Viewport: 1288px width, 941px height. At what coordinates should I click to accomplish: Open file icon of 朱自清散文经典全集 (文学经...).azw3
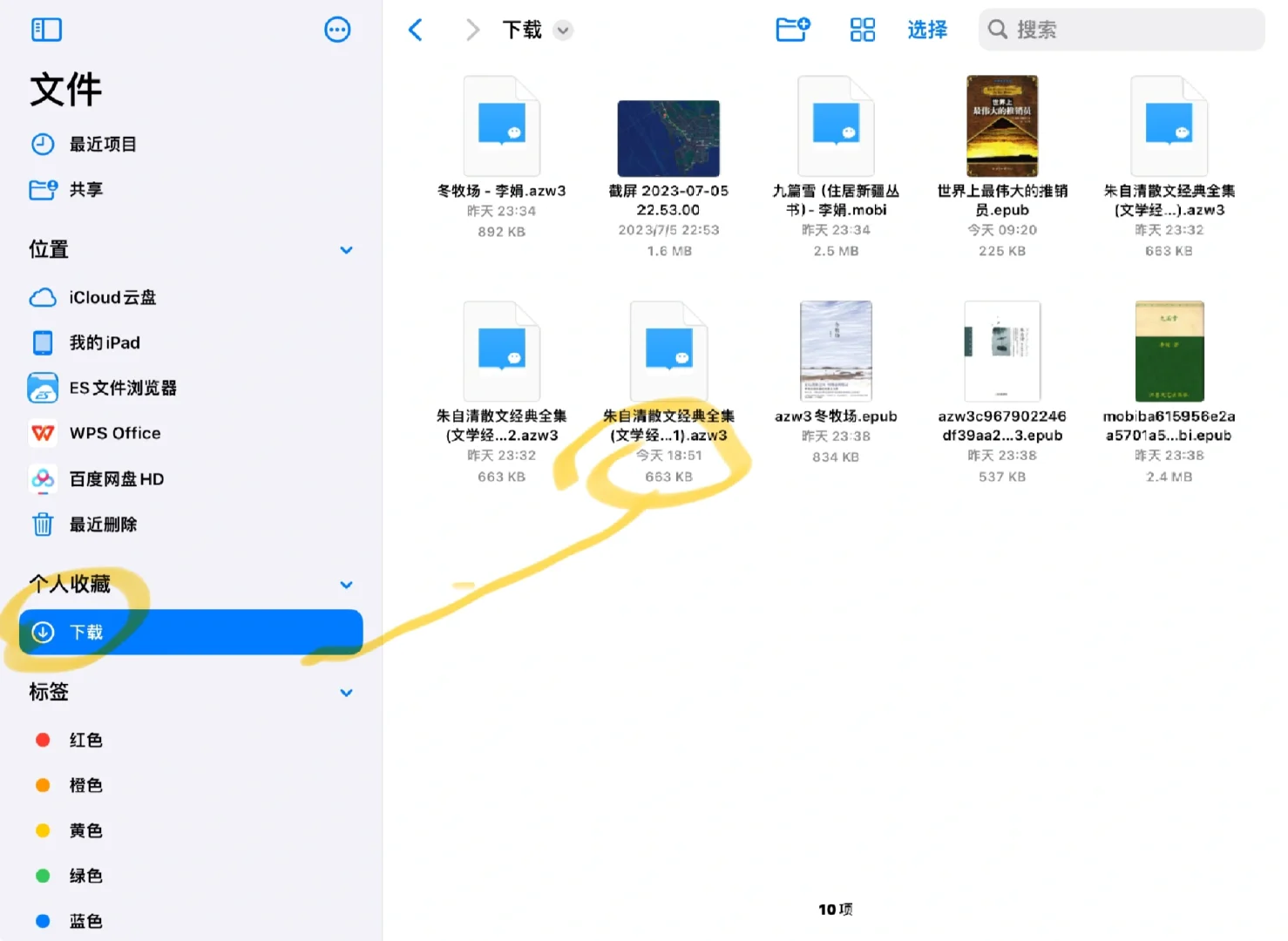[x=1169, y=127]
